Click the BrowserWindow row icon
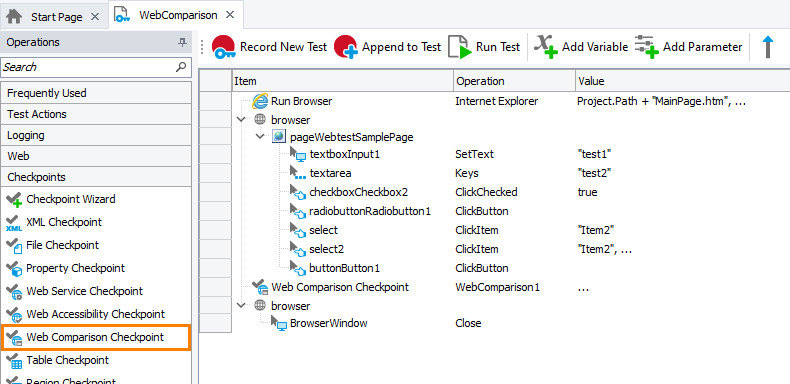Screen dimensions: 790x384 coord(279,324)
